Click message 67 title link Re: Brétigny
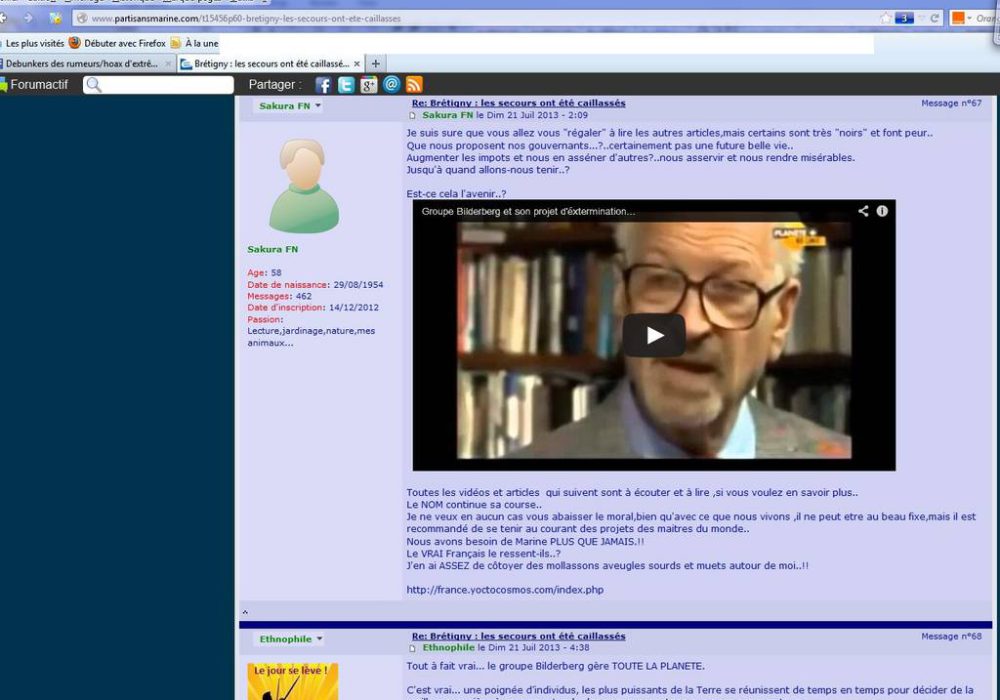The width and height of the screenshot is (1000, 700). [518, 103]
